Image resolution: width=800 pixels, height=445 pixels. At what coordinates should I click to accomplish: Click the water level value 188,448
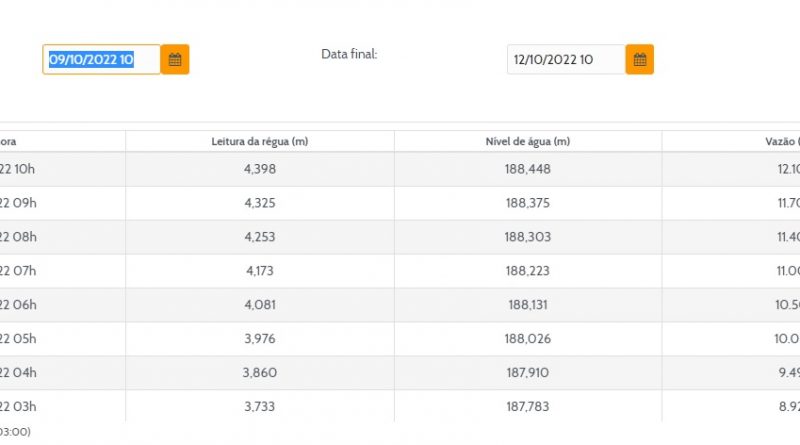point(528,169)
